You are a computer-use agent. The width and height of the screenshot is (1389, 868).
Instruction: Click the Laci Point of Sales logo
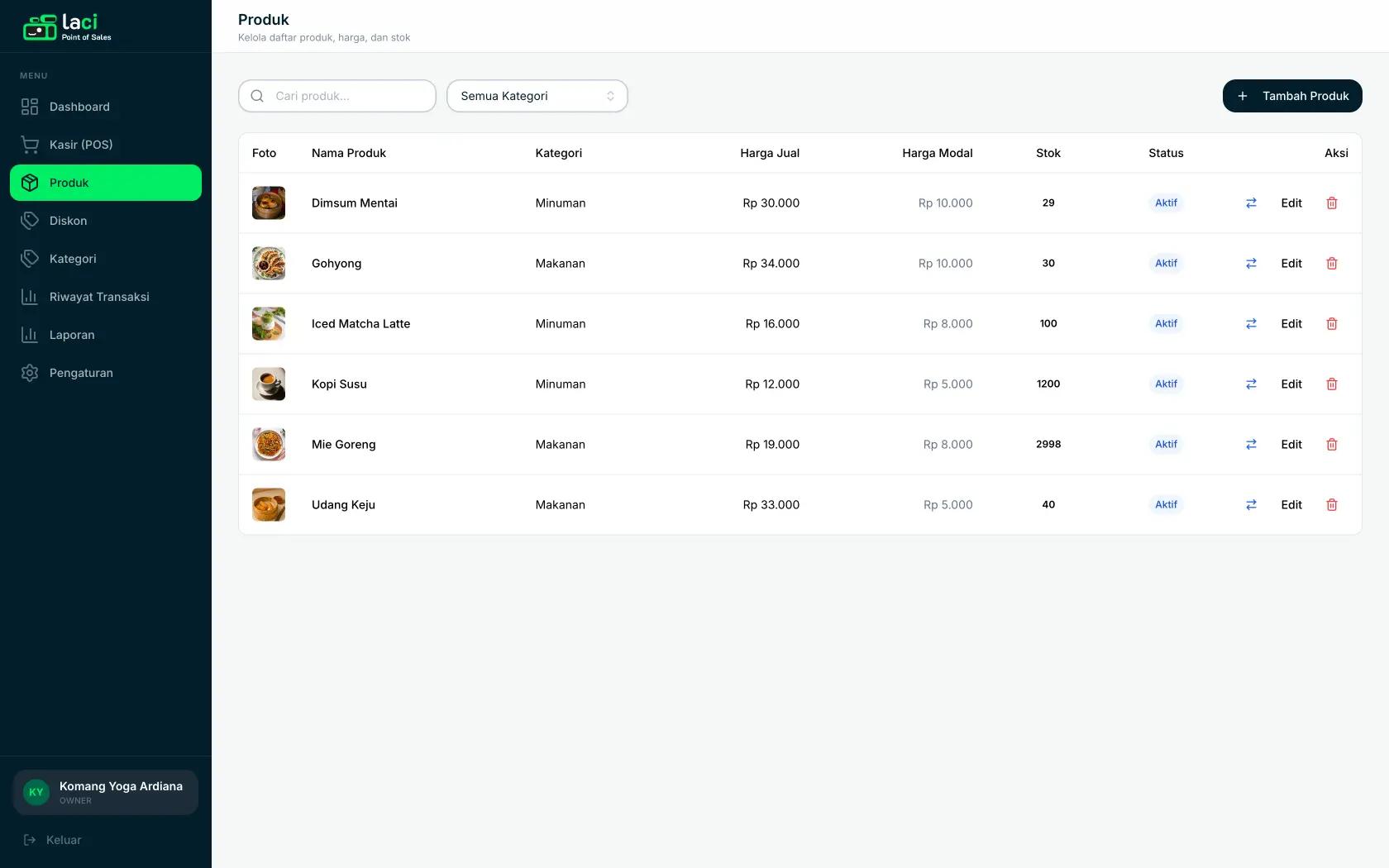click(67, 27)
